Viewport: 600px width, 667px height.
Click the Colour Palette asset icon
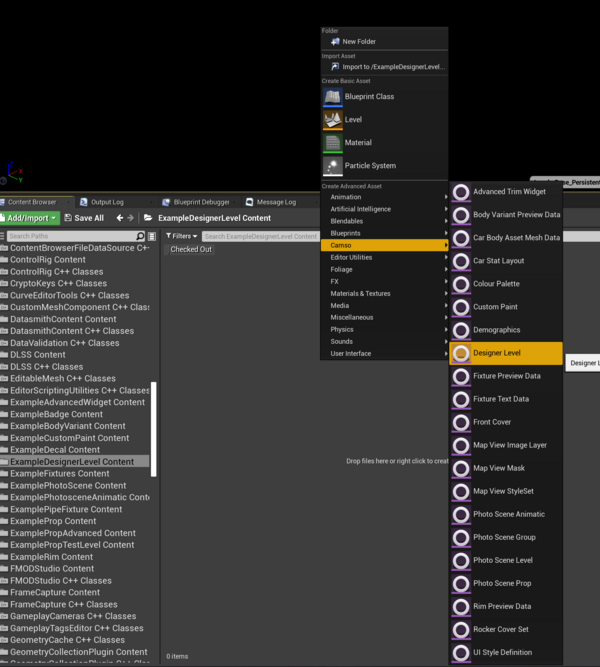click(x=461, y=284)
